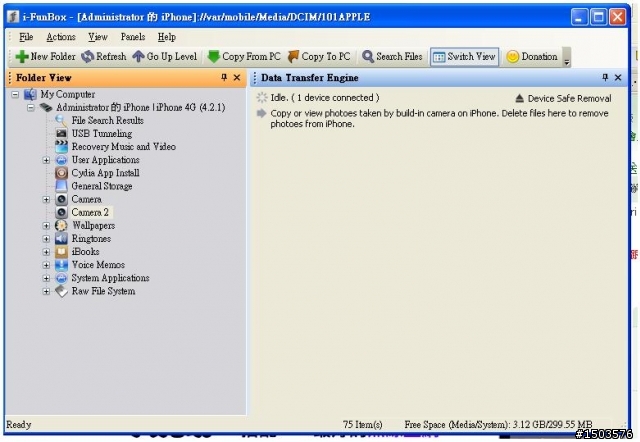
Task: Click the Voice Memos icon
Action: [61, 265]
